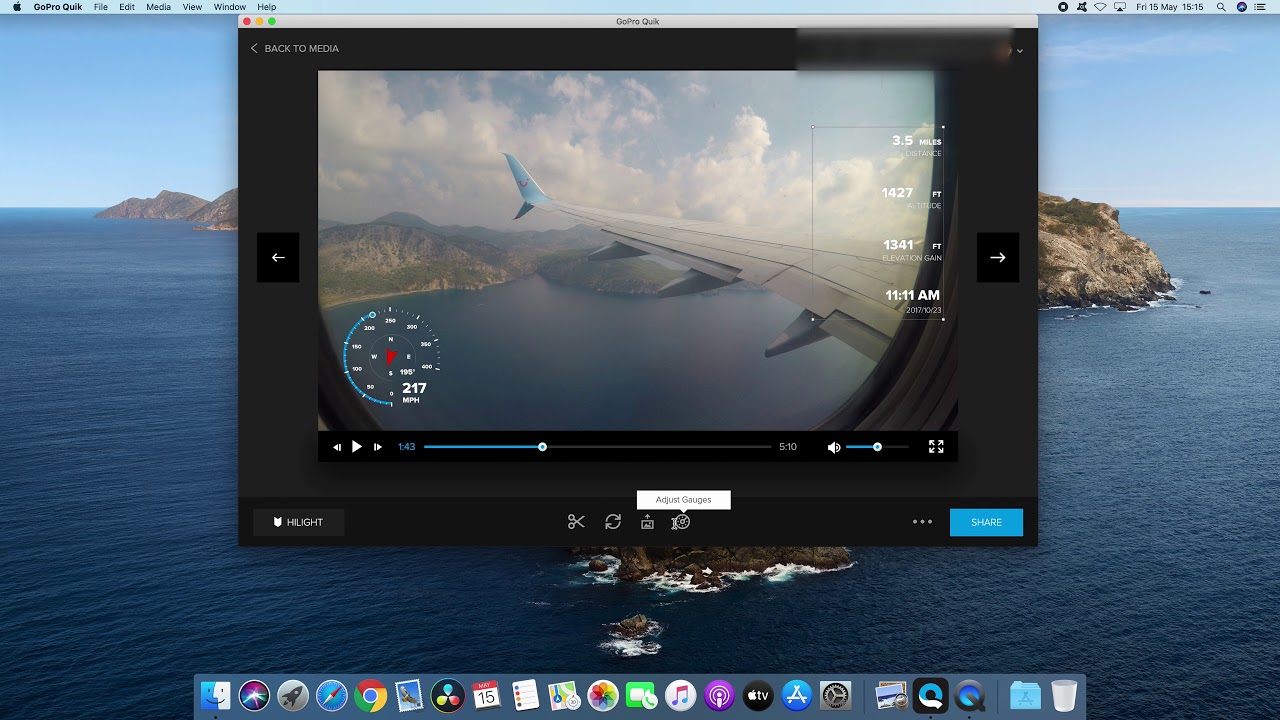This screenshot has height=720, width=1280.
Task: Open Music from the dock
Action: [680, 695]
